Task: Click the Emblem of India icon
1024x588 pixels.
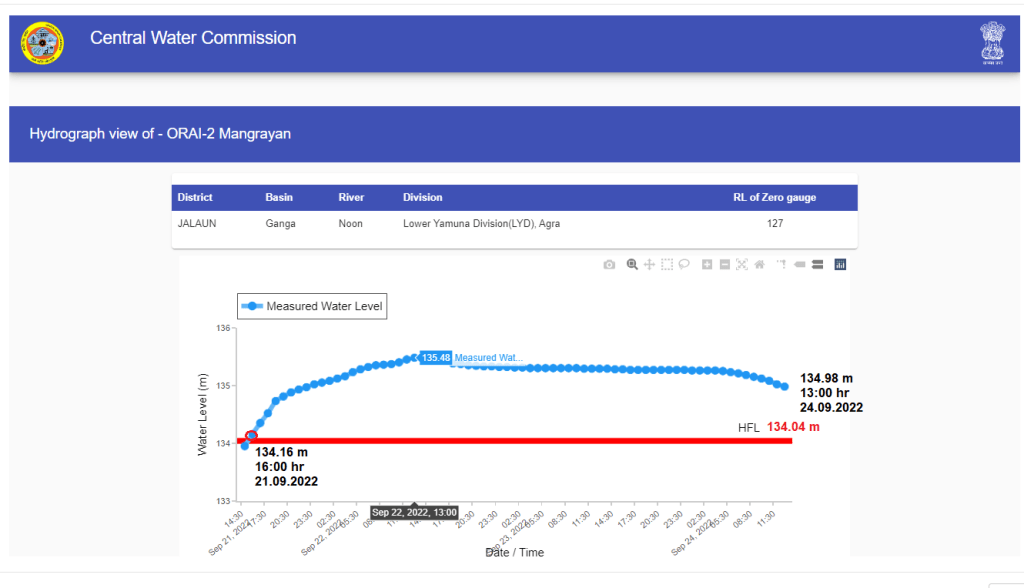Action: [991, 42]
